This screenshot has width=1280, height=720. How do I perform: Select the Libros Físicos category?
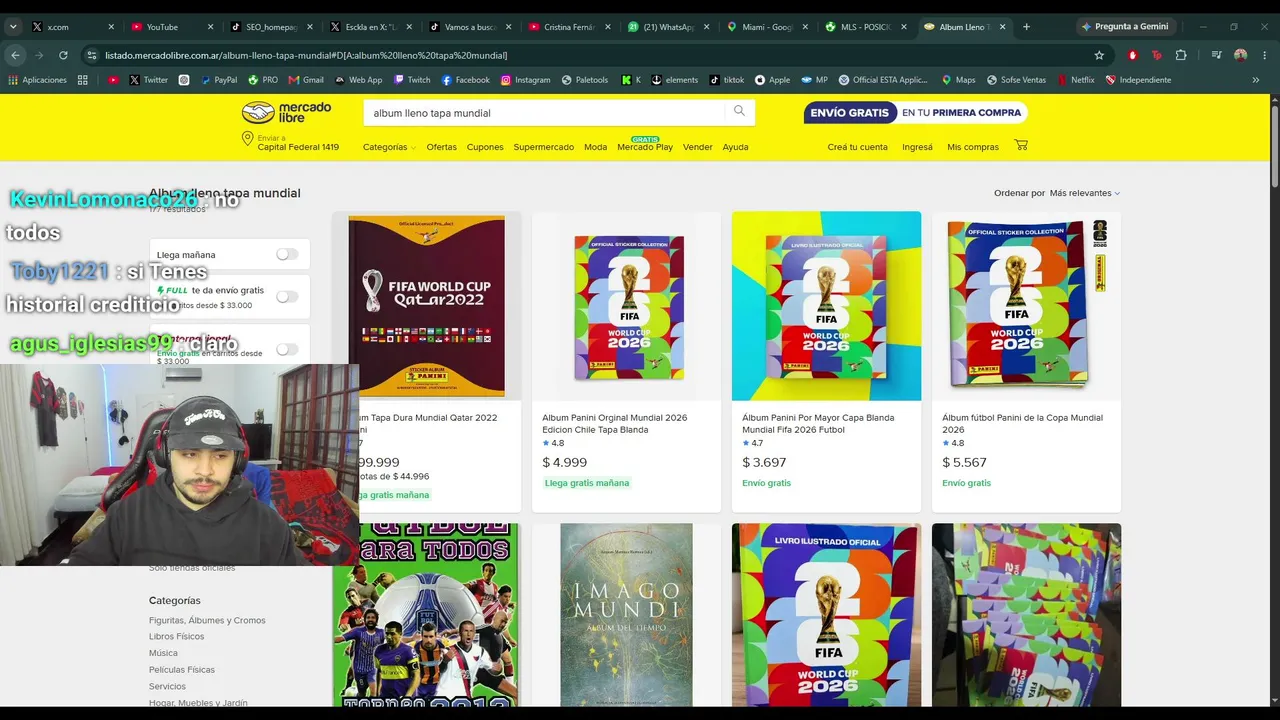[176, 636]
